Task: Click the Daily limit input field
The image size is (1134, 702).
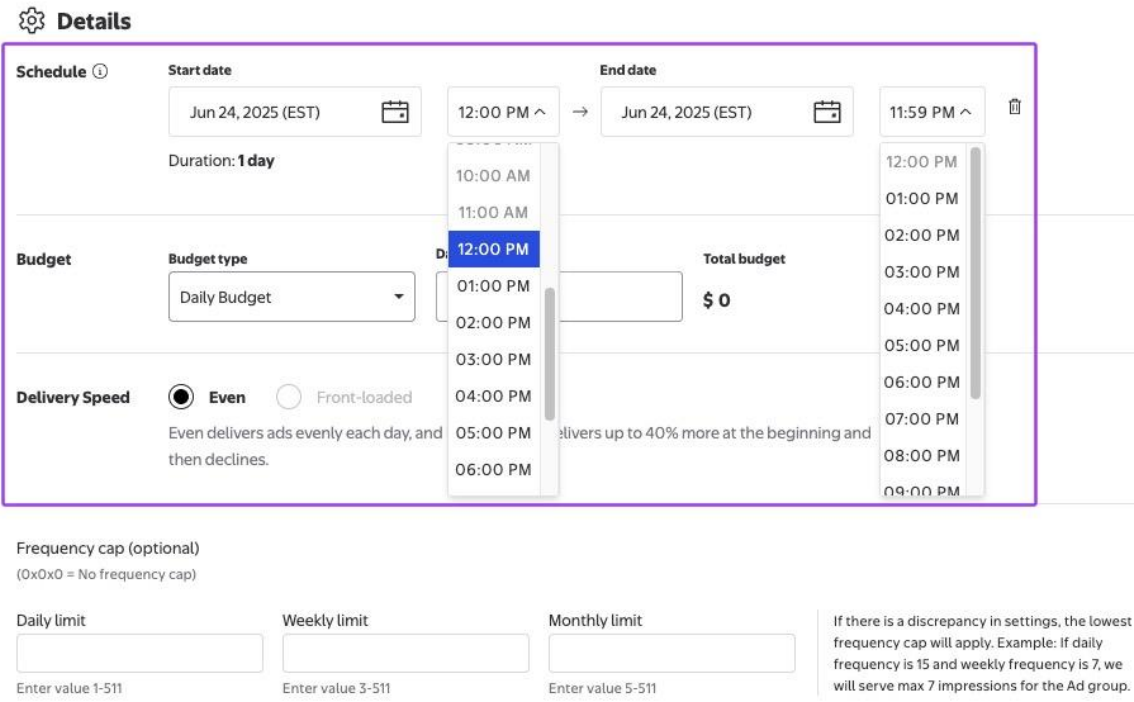Action: coord(139,653)
